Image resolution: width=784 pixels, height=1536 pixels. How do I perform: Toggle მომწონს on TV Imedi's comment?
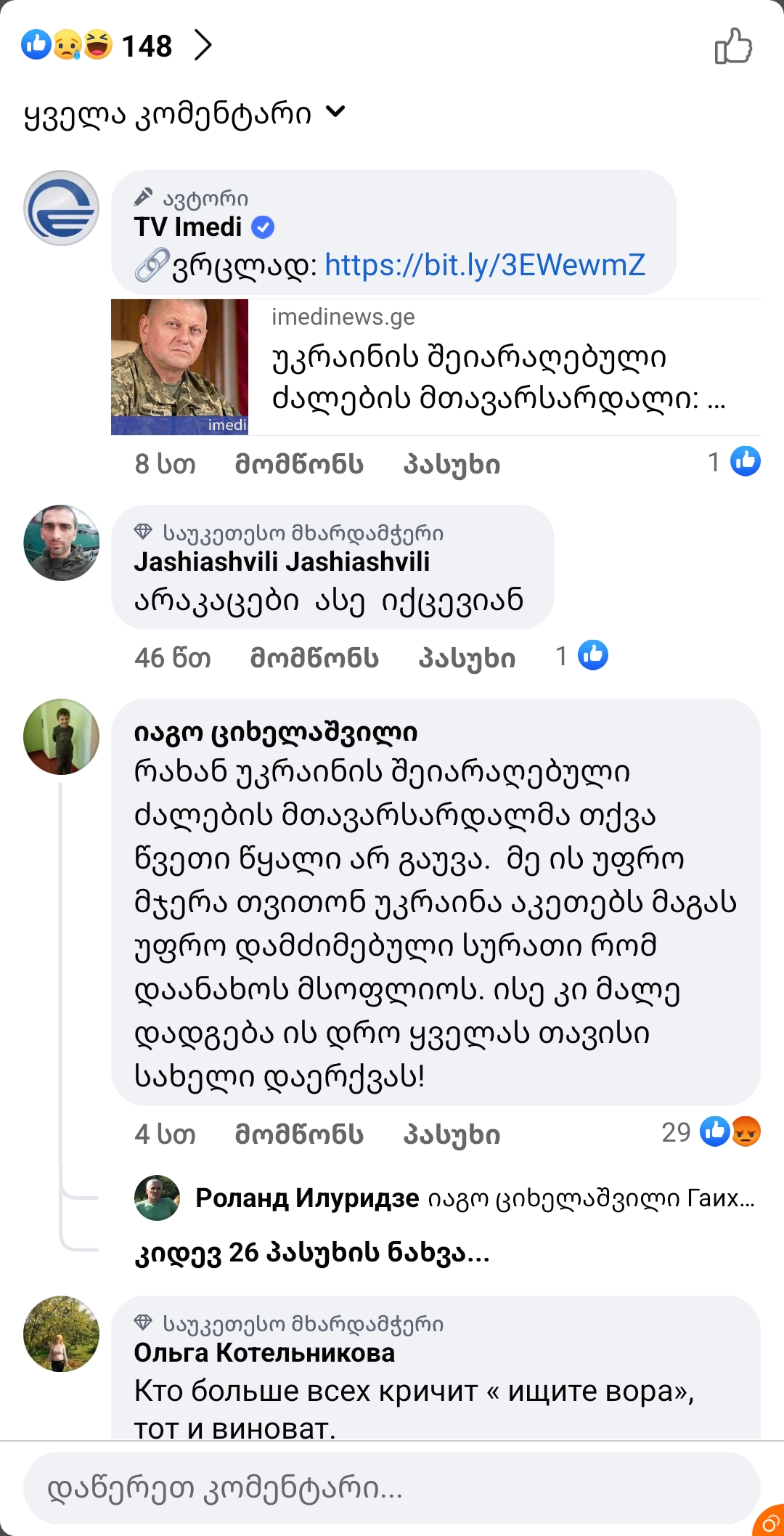[299, 464]
